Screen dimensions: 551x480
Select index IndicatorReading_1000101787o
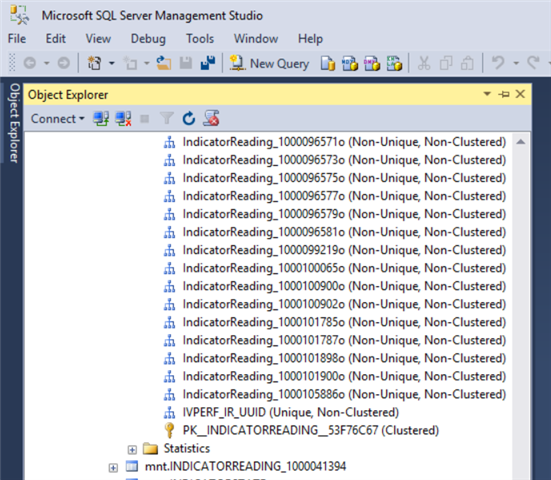344,340
